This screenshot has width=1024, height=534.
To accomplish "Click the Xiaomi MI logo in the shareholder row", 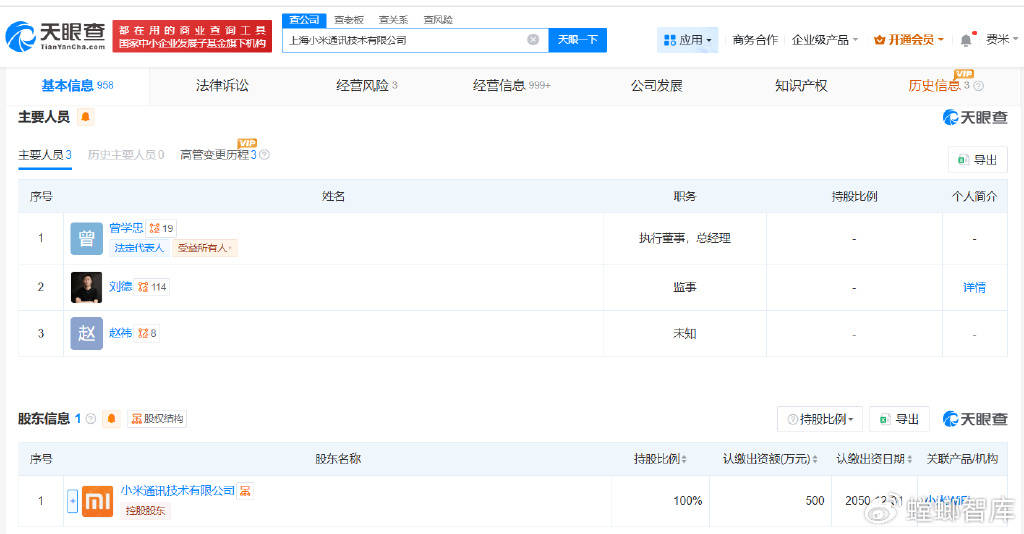I will coord(97,501).
